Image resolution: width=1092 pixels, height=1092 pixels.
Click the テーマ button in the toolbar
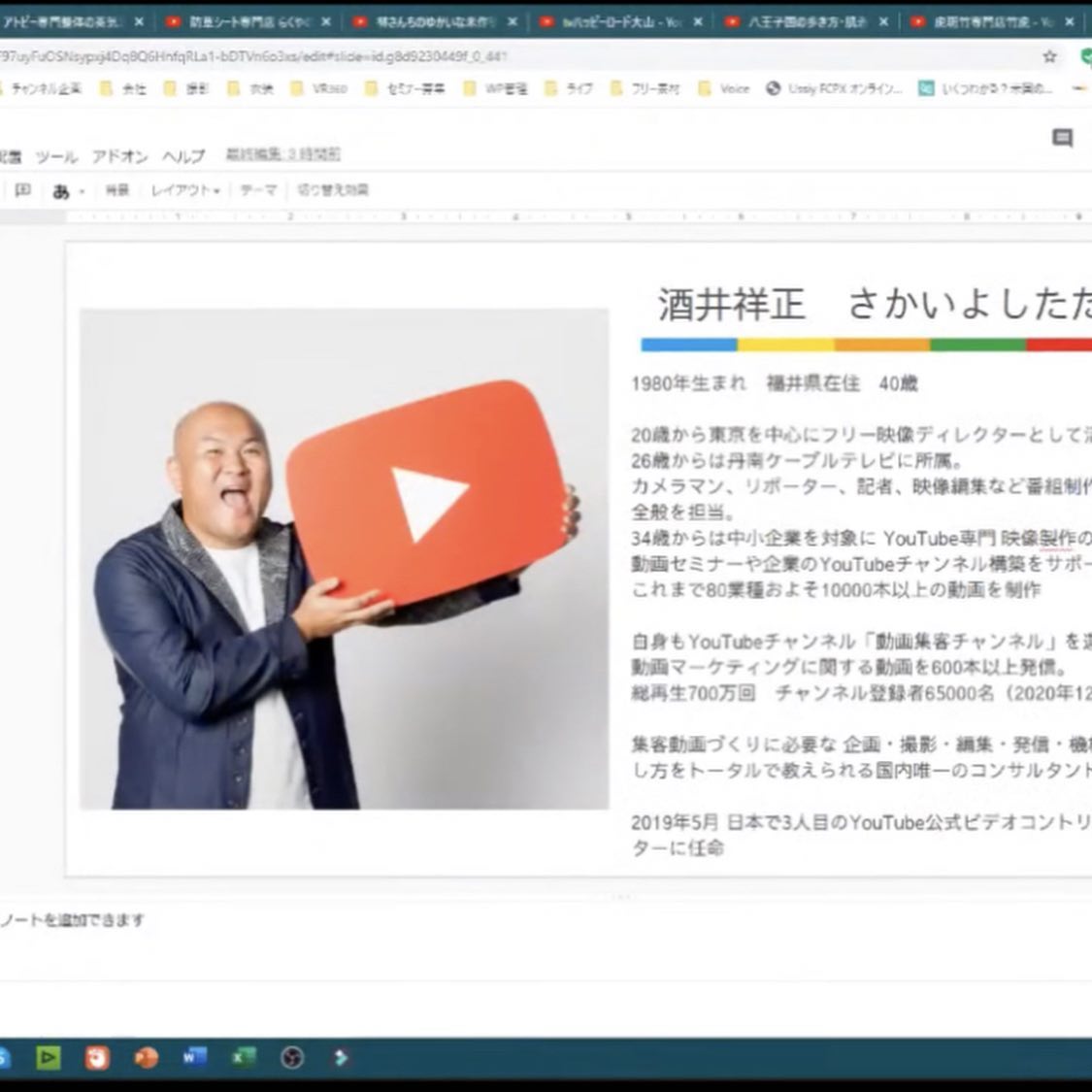click(258, 191)
